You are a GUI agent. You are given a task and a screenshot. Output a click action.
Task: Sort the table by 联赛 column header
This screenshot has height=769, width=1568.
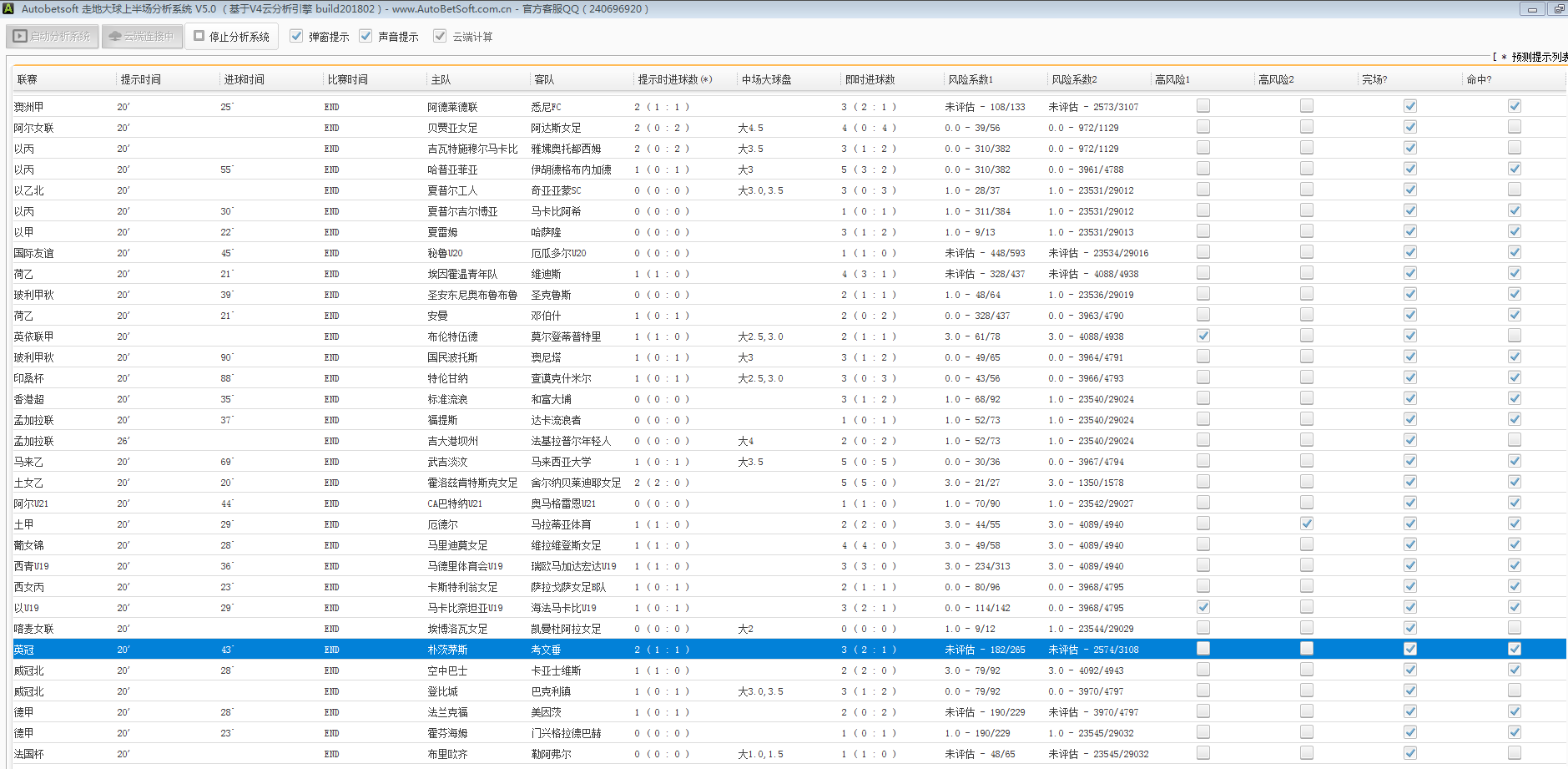click(x=28, y=80)
